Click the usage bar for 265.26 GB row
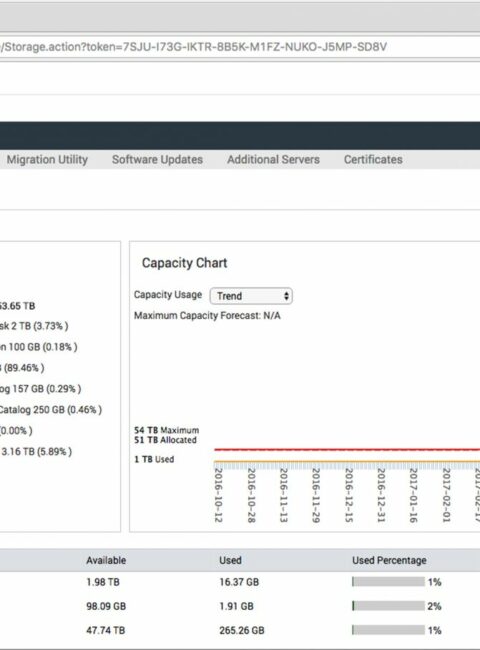Image resolution: width=480 pixels, height=650 pixels. tap(388, 630)
